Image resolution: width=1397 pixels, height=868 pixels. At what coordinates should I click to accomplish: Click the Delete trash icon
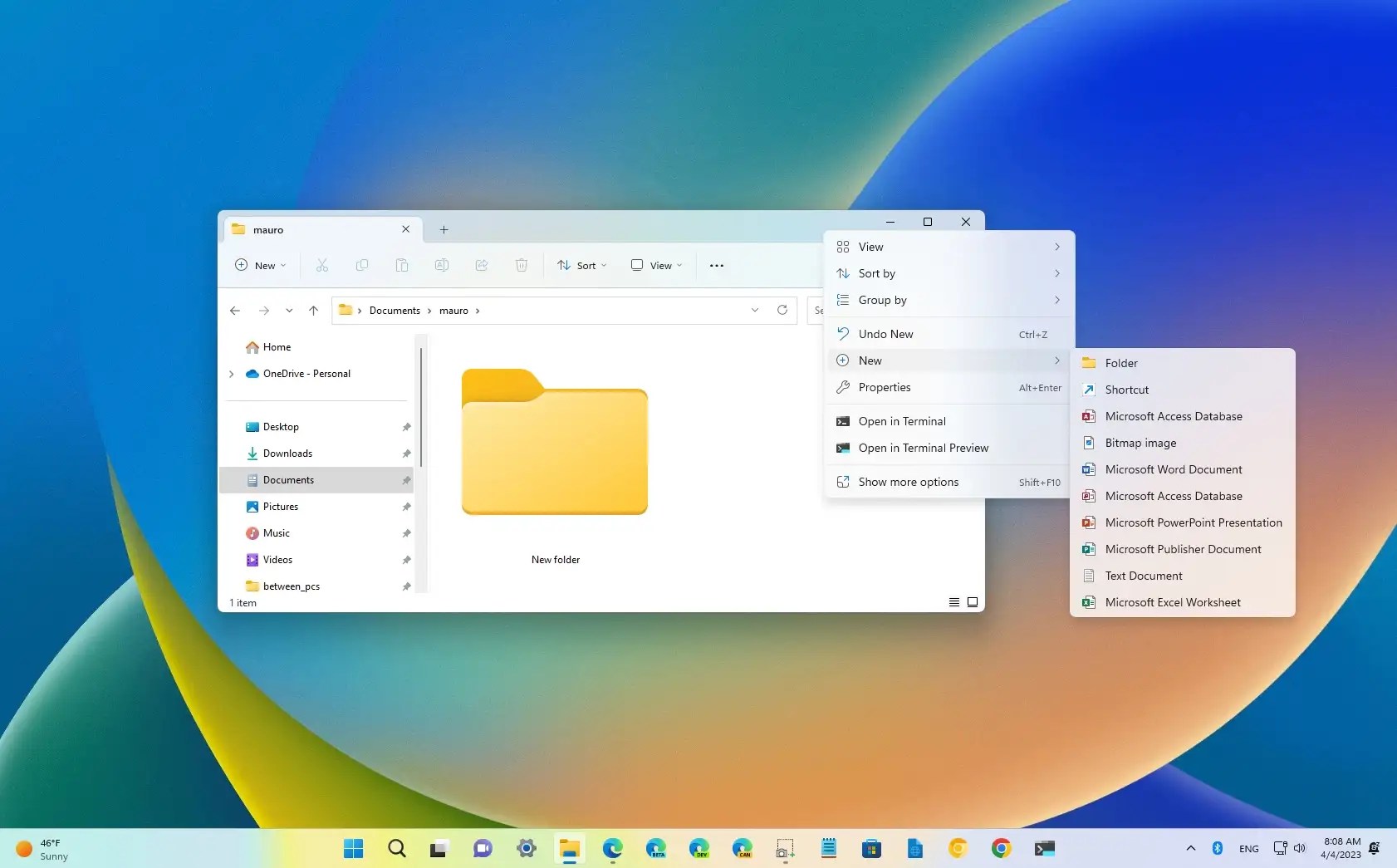[x=522, y=265]
